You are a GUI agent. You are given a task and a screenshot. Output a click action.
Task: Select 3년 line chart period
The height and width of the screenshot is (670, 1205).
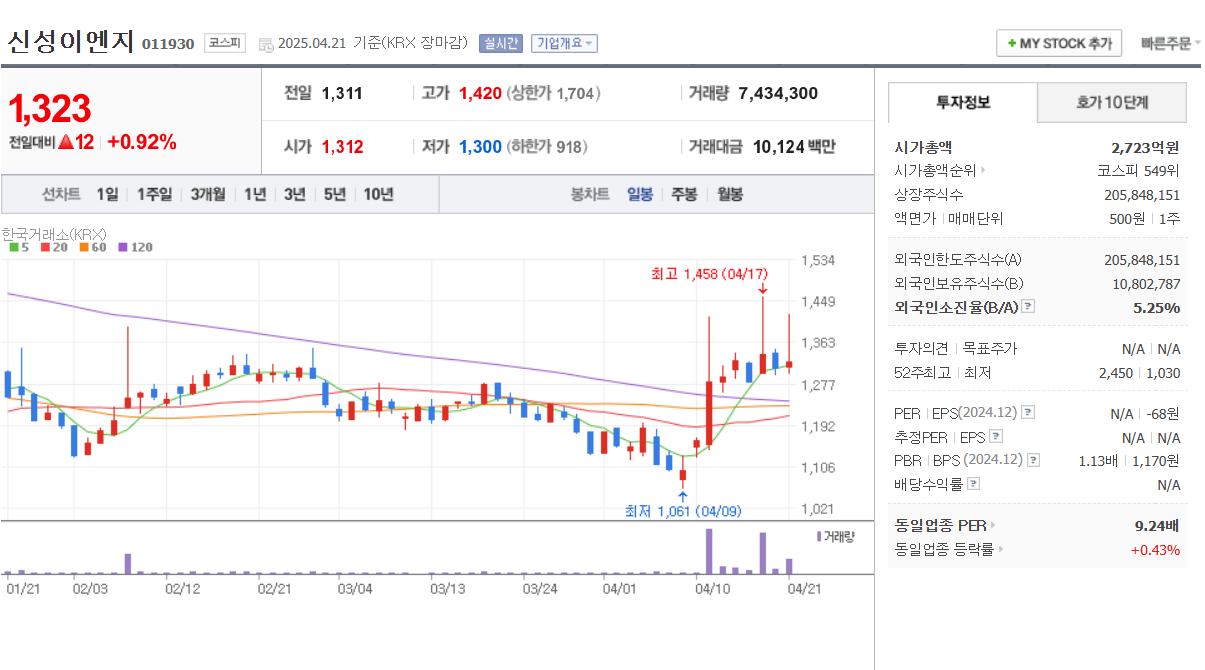point(294,194)
